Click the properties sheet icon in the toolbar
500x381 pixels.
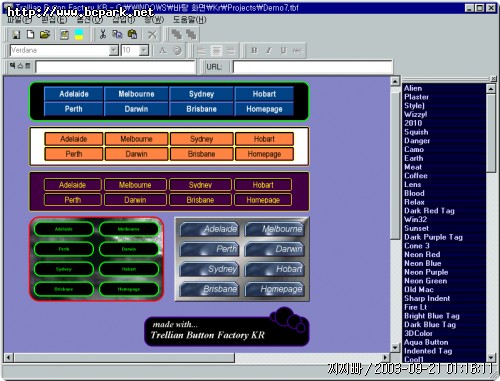[x=64, y=34]
